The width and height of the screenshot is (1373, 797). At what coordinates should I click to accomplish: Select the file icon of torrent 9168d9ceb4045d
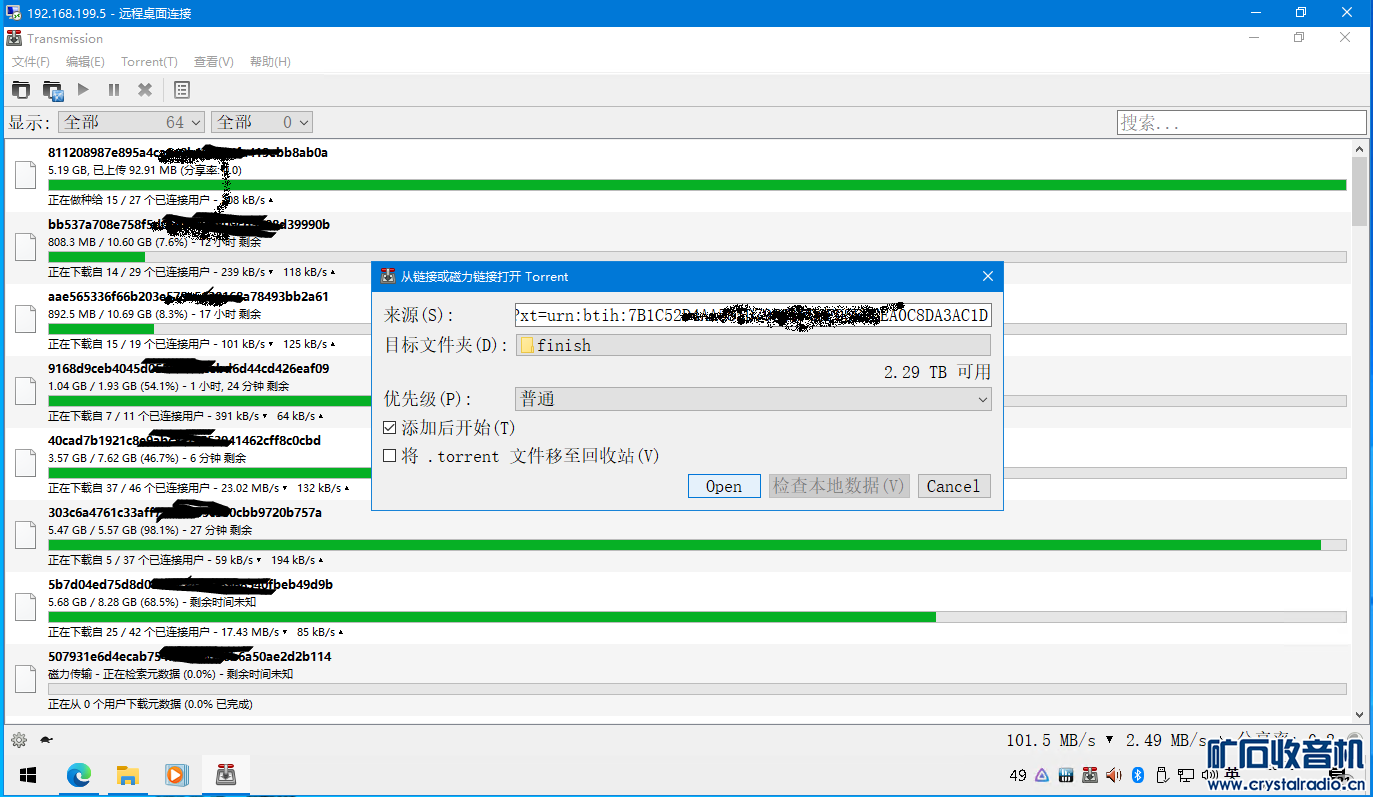pyautogui.click(x=27, y=392)
